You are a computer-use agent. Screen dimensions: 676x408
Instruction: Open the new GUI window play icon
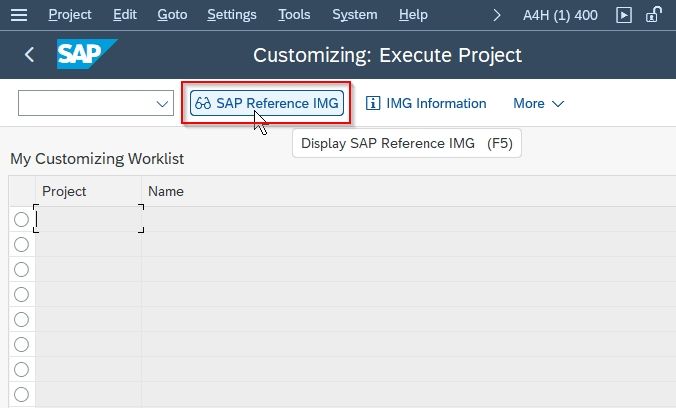click(623, 15)
